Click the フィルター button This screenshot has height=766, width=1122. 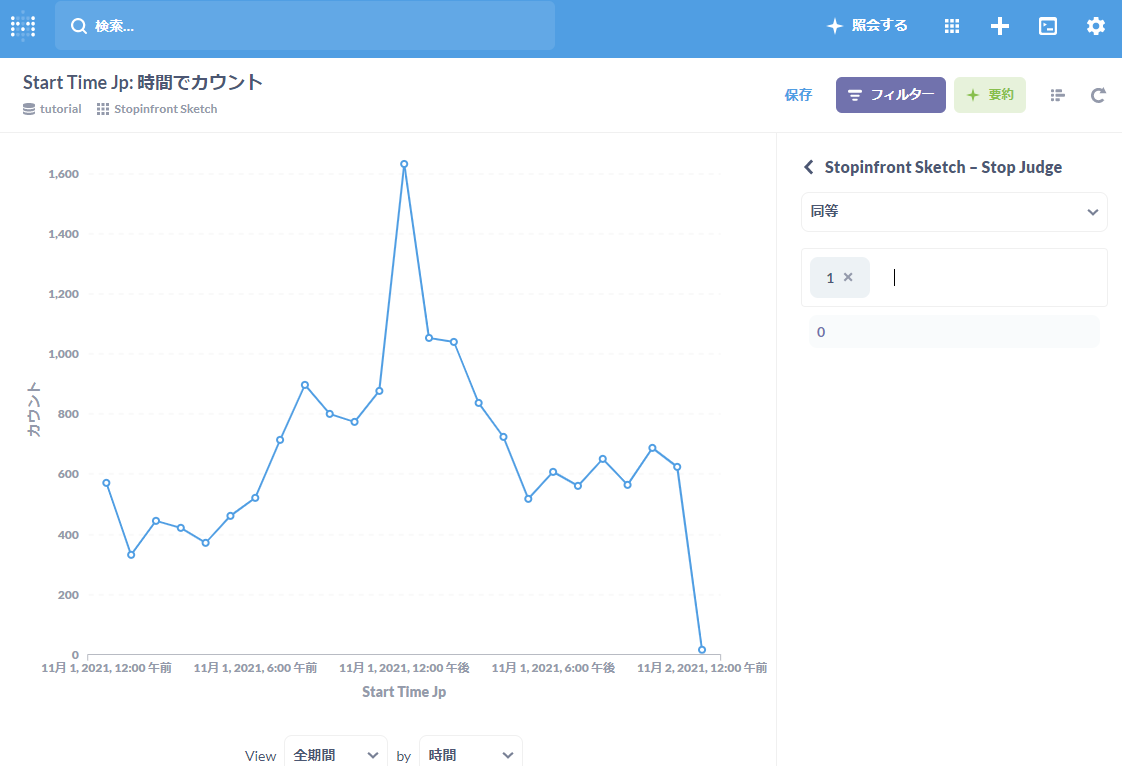tap(890, 95)
